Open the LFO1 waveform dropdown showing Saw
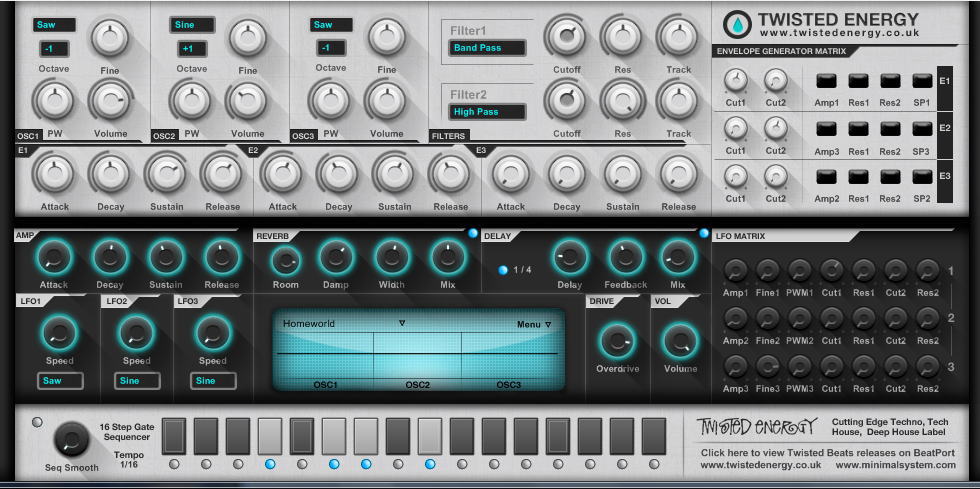 point(60,381)
